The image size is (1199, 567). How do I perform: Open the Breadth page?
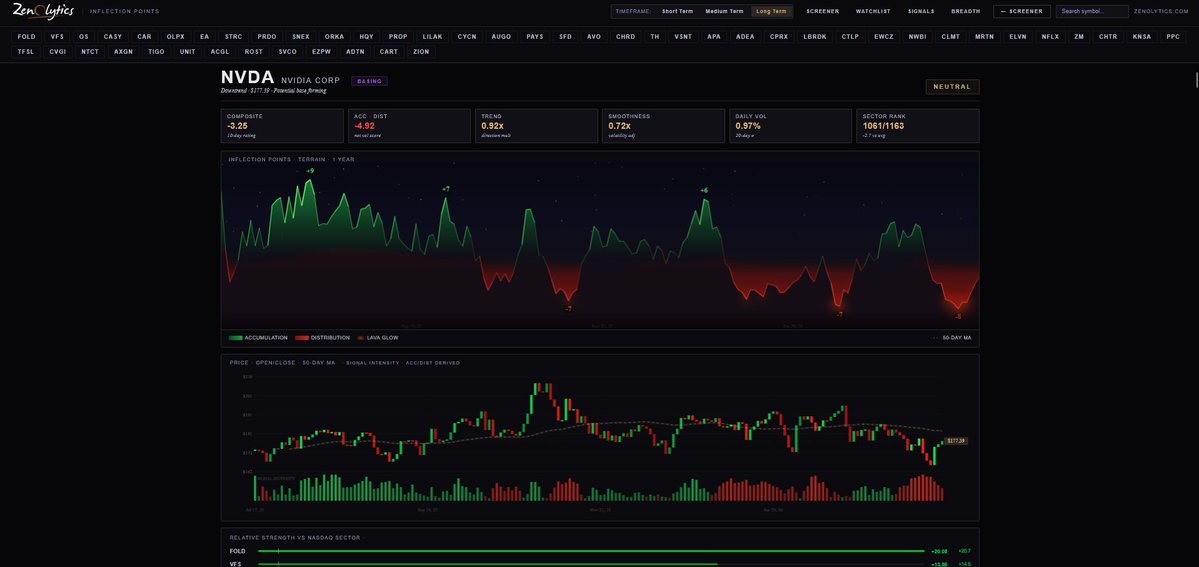click(966, 11)
